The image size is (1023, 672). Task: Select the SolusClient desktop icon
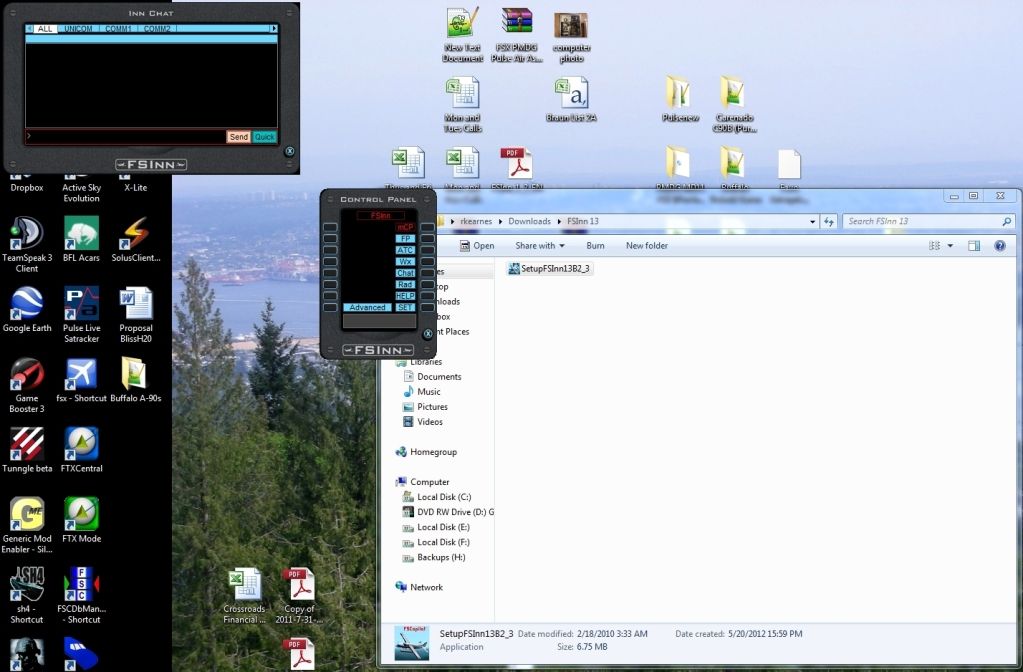tap(136, 239)
